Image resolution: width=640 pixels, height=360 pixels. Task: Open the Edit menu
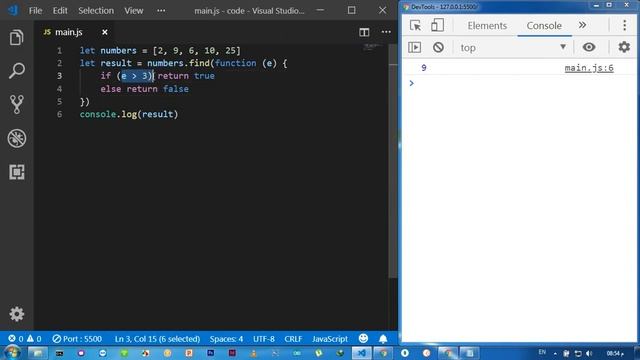60,11
